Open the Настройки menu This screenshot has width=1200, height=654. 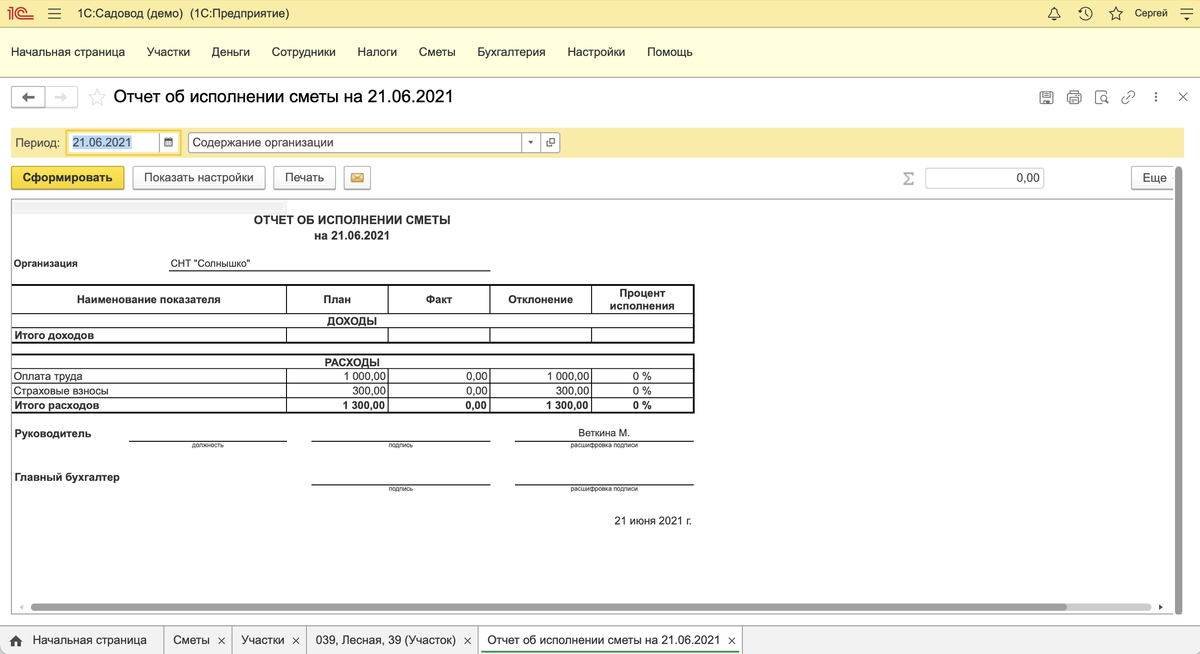click(x=596, y=52)
